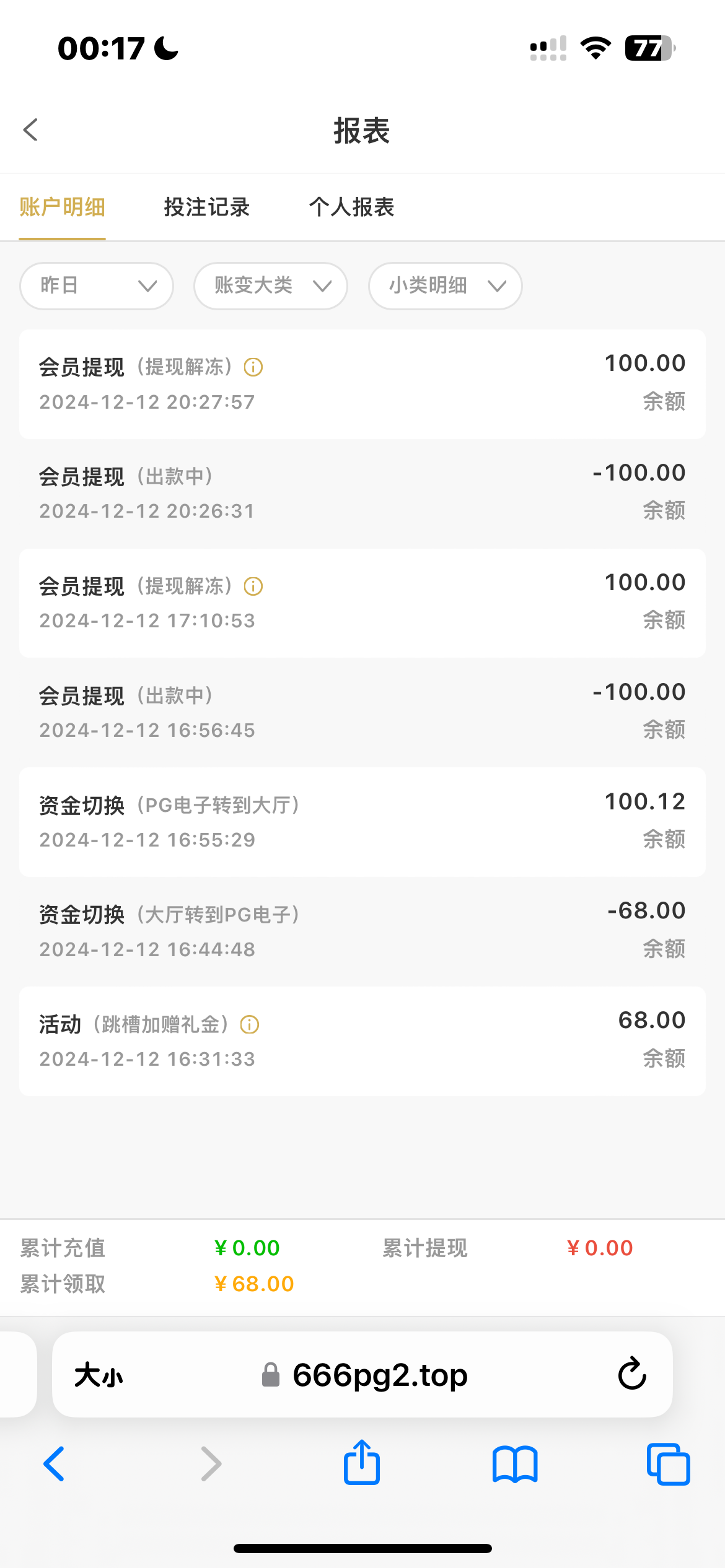The image size is (725, 1568).
Task: Open the 昨日 date filter dropdown
Action: pyautogui.click(x=97, y=285)
